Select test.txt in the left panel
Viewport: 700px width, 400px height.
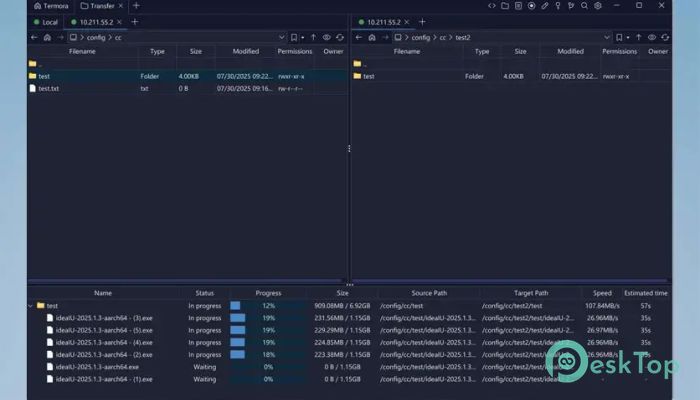click(187, 88)
